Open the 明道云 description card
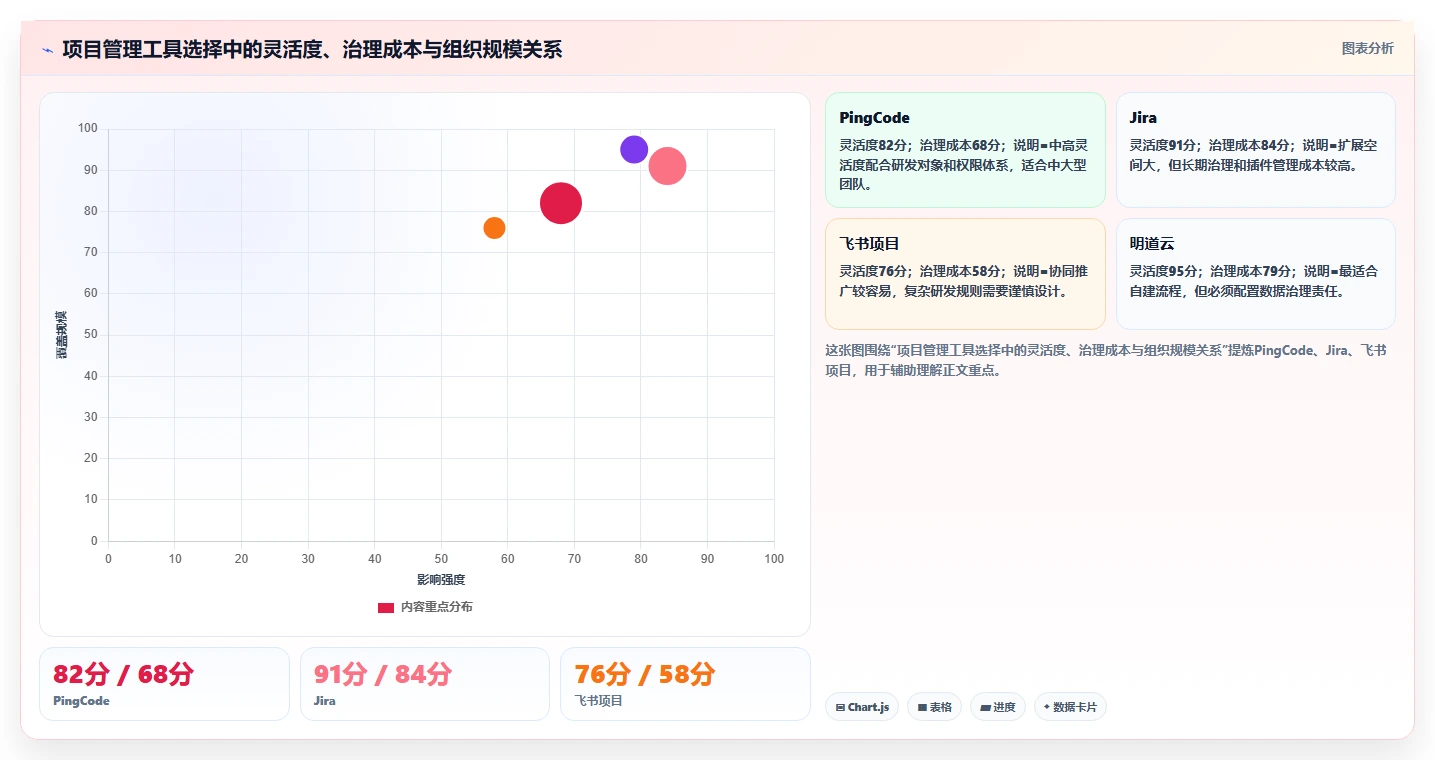Screen dimensions: 1435x760 (x=1255, y=274)
